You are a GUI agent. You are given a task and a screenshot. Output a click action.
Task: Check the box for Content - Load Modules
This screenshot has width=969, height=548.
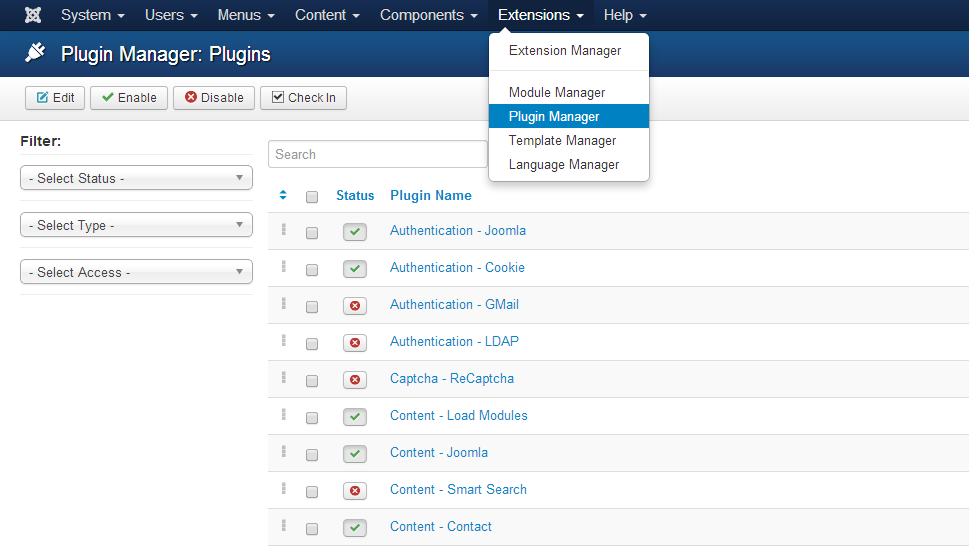point(312,418)
